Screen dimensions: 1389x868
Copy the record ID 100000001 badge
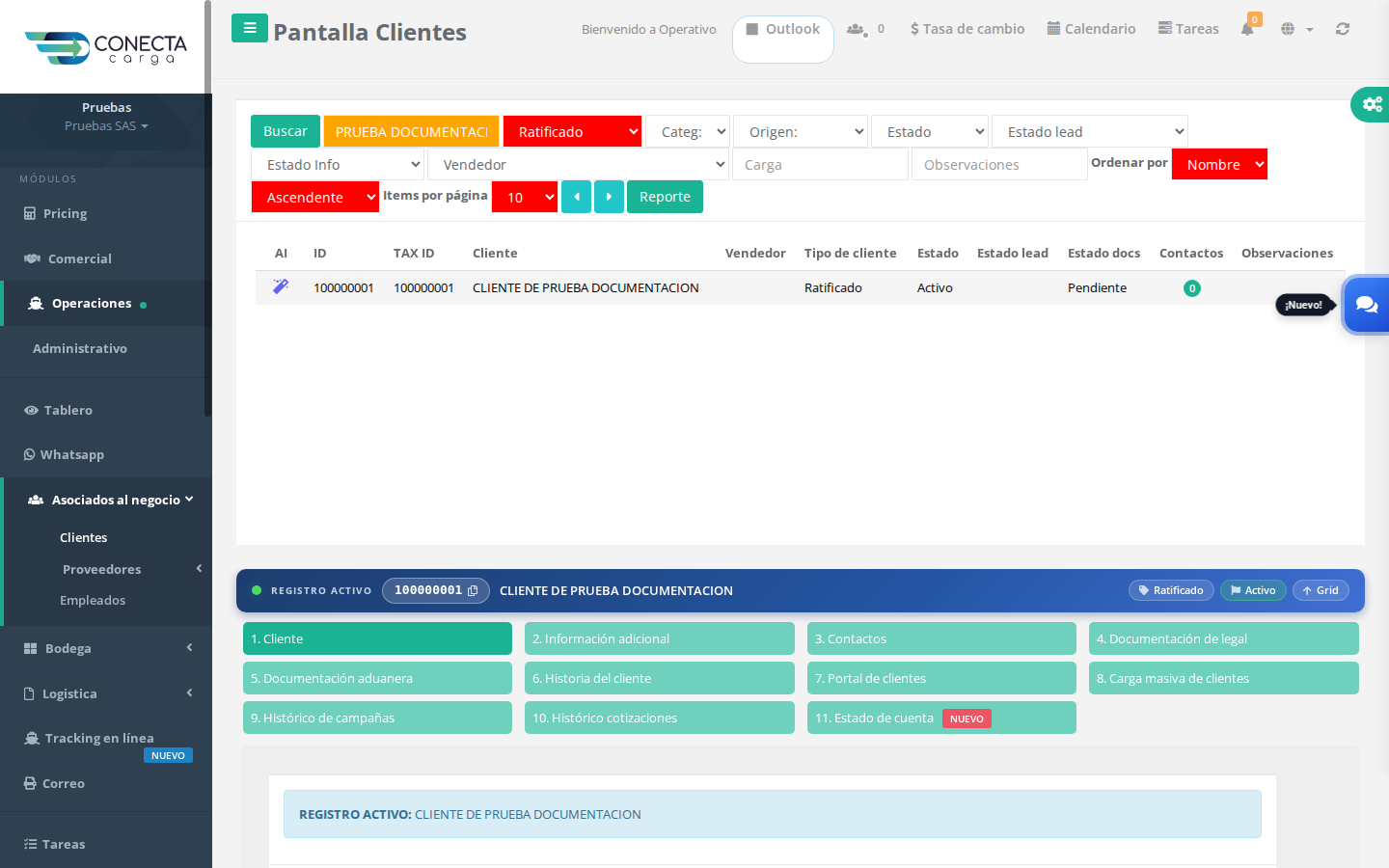point(436,590)
